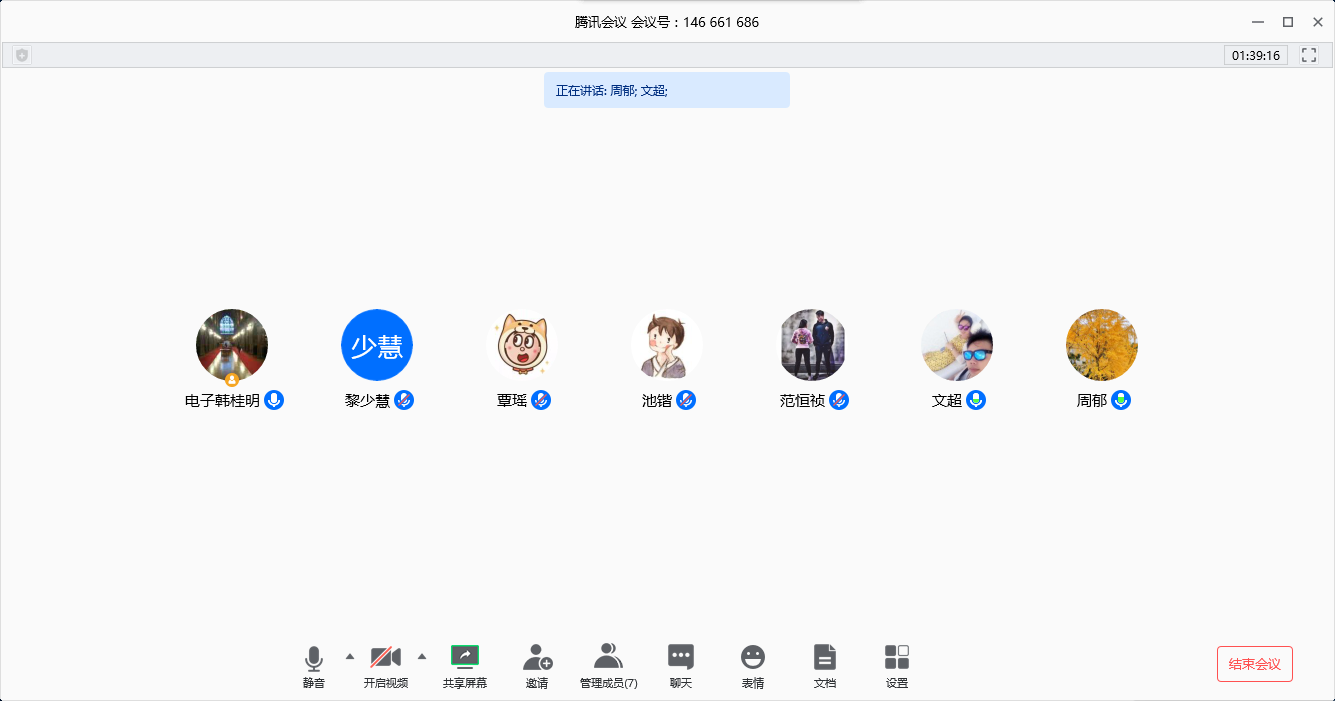
Task: Click the 结束会议 end meeting button
Action: pyautogui.click(x=1254, y=664)
